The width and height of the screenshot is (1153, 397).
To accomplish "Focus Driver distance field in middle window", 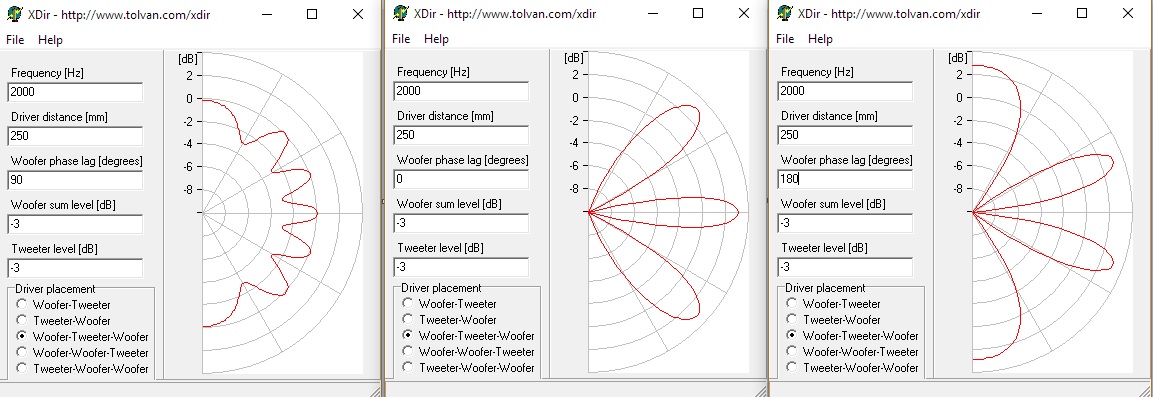I will pyautogui.click(x=461, y=135).
